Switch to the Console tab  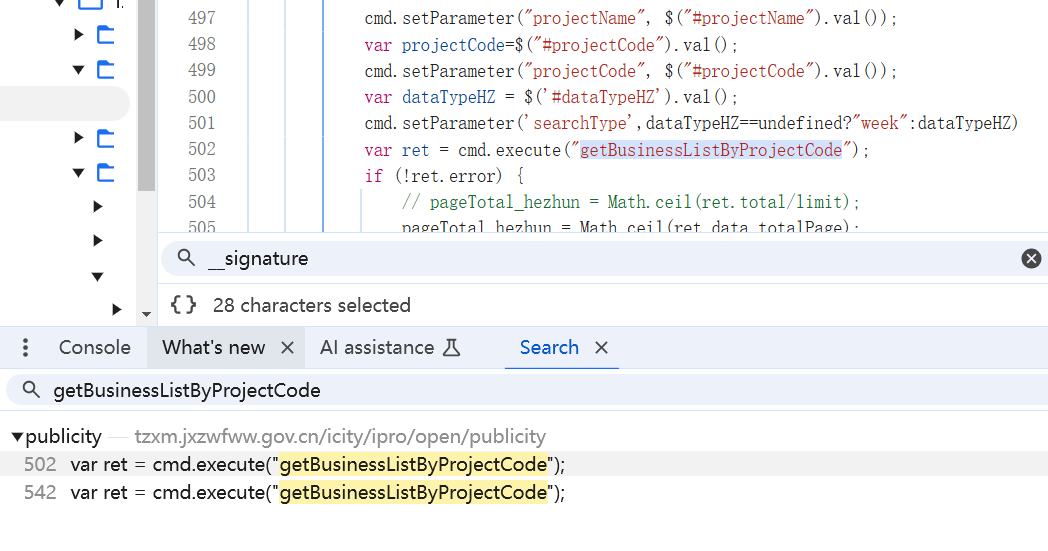pos(94,348)
